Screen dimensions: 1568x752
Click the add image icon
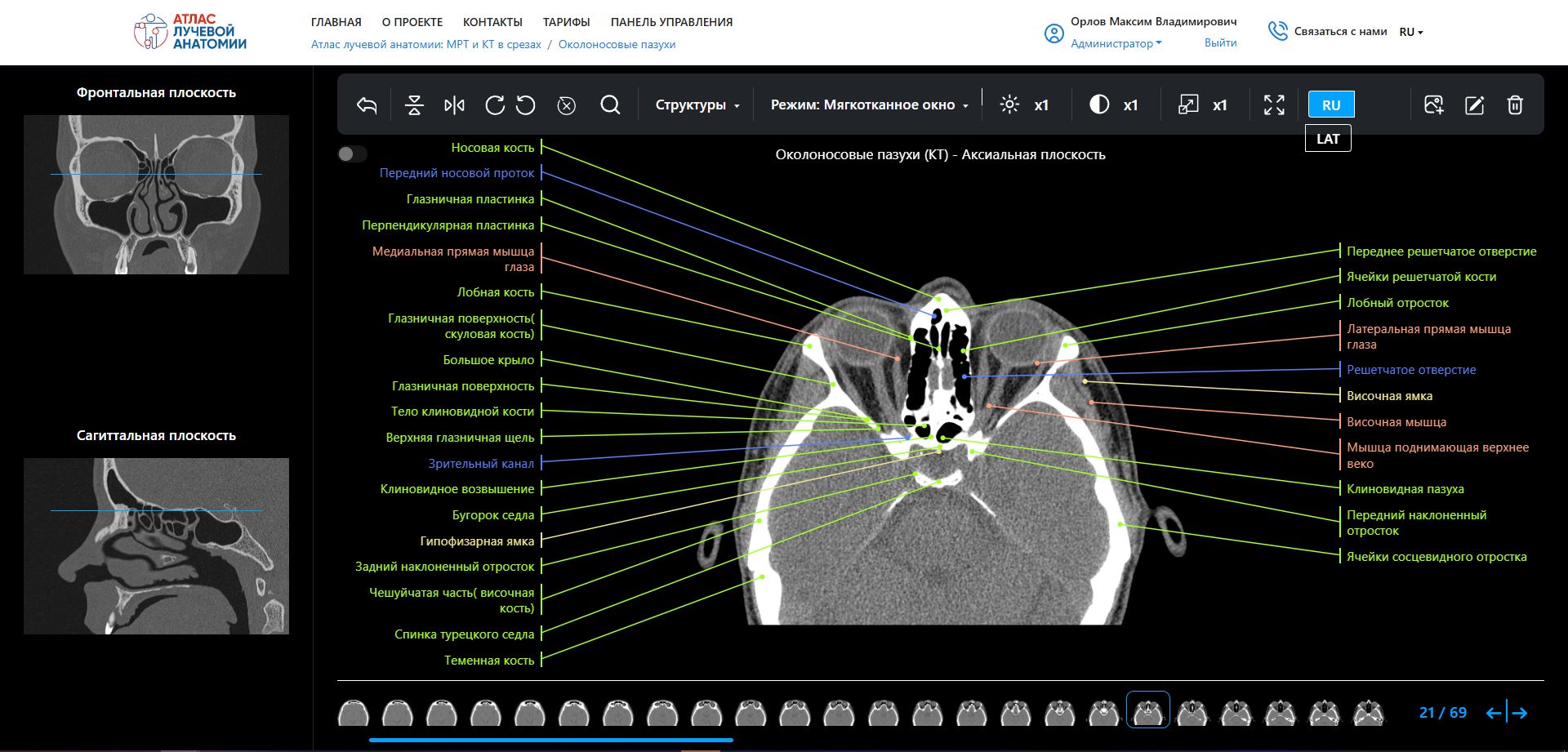click(1433, 105)
